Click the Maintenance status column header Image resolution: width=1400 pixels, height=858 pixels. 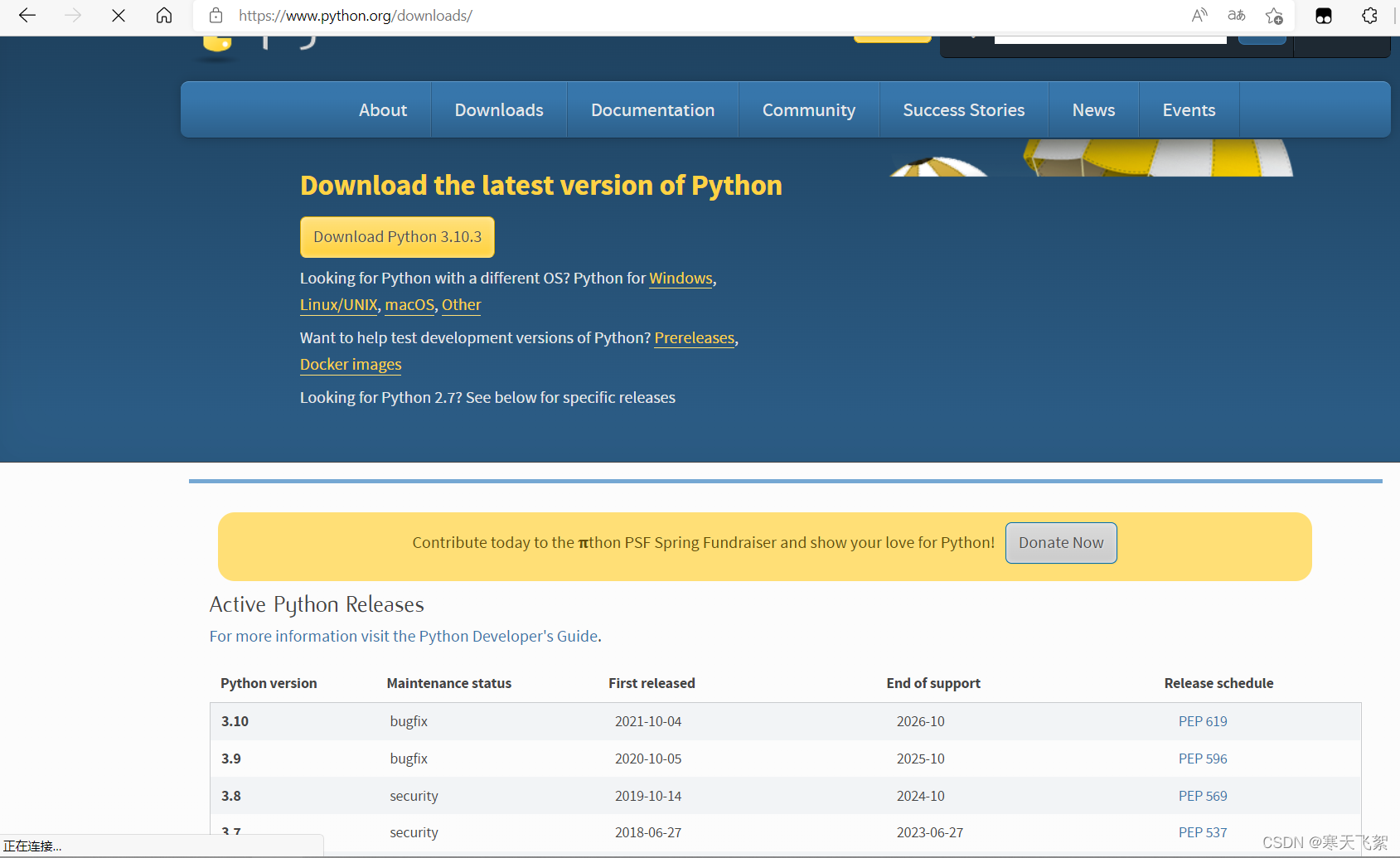[449, 683]
